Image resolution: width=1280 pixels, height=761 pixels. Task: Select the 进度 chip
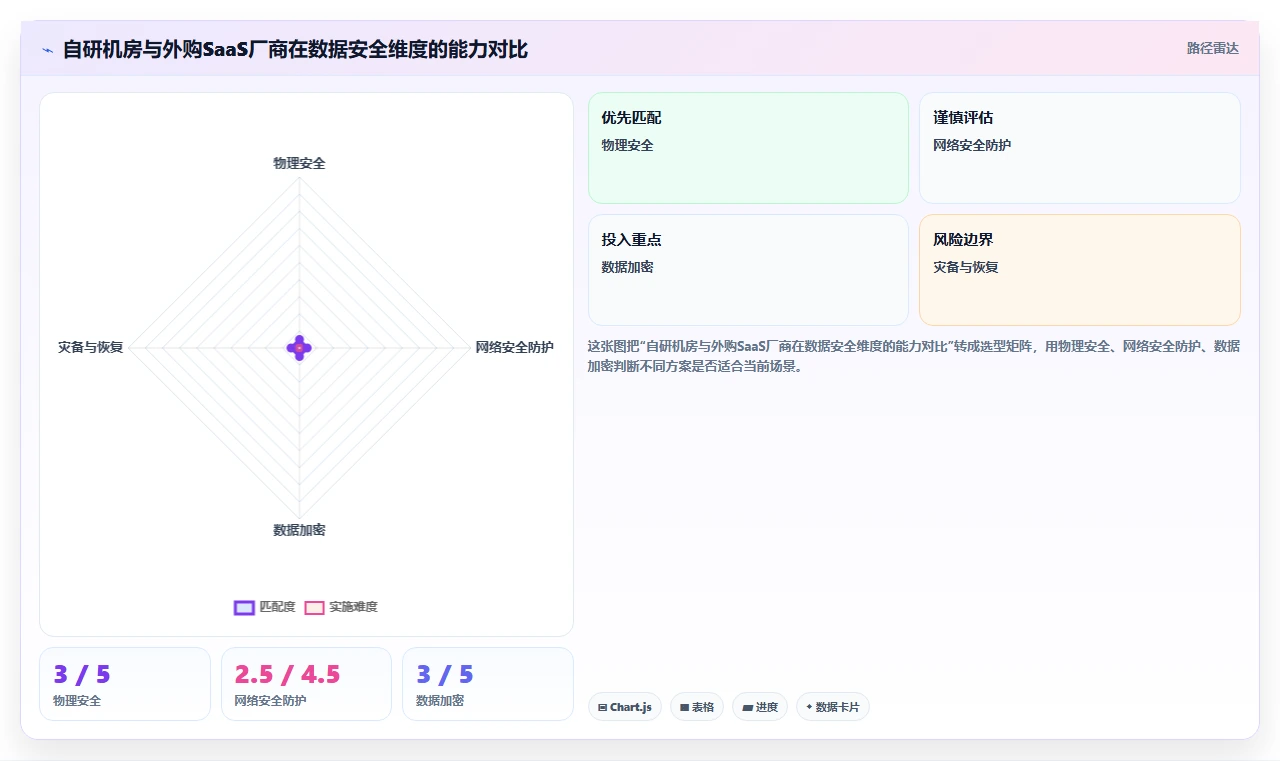point(760,707)
